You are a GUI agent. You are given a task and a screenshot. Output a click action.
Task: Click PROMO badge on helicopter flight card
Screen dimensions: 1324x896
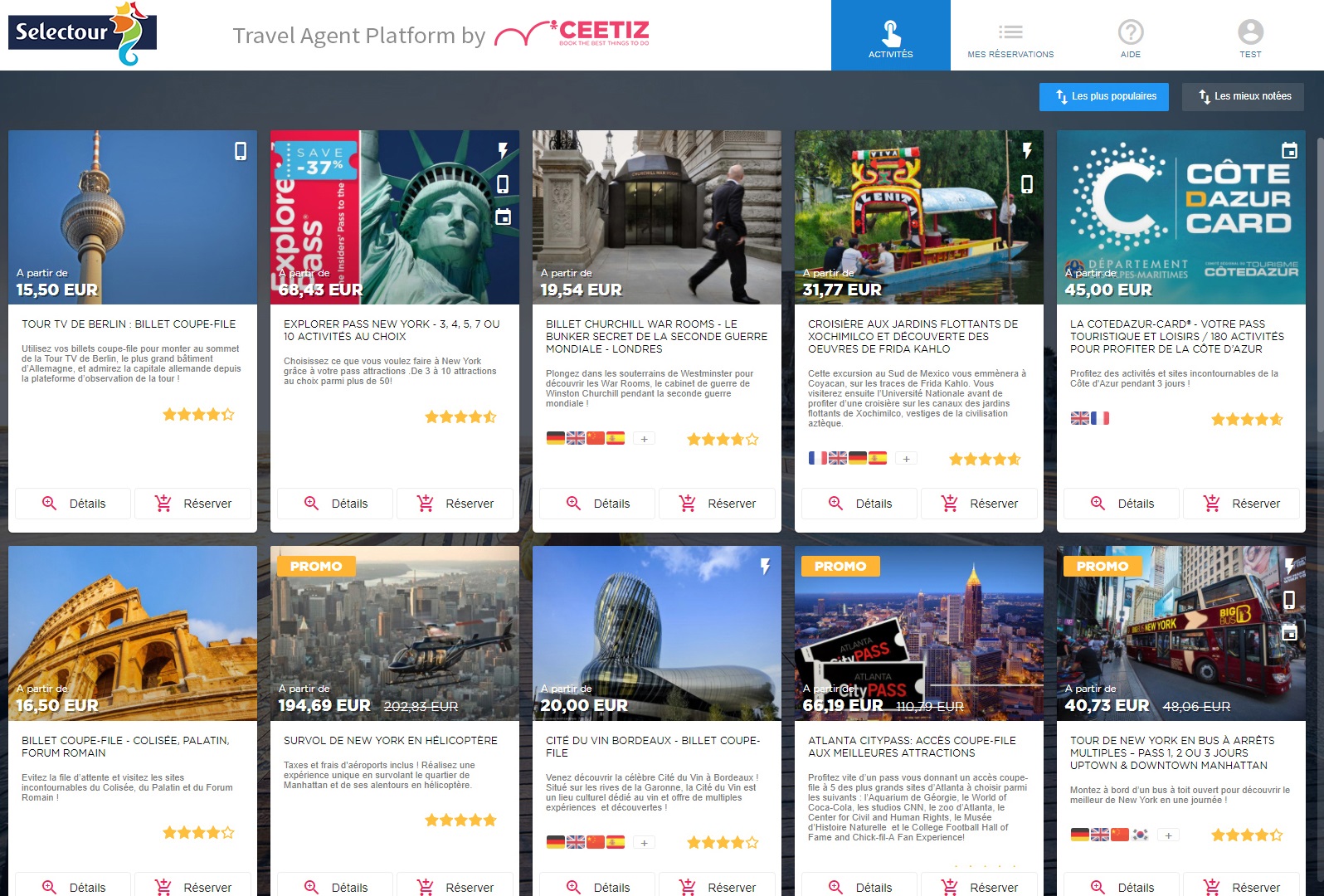click(x=316, y=567)
